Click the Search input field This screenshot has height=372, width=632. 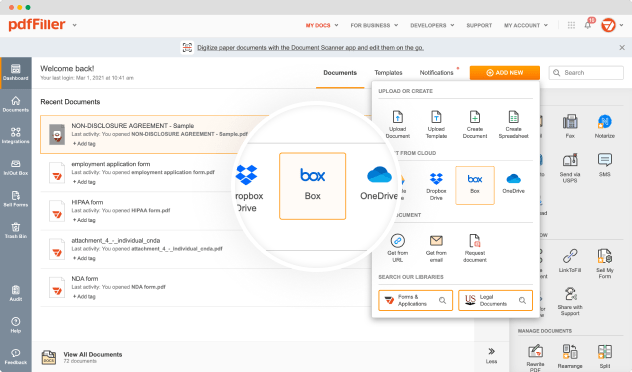pos(586,73)
